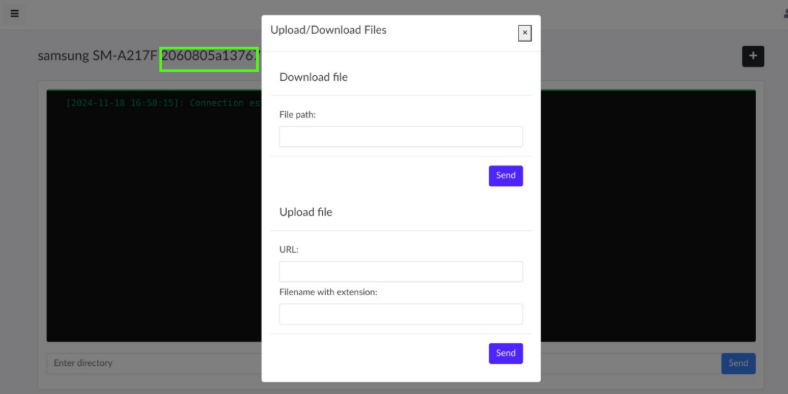788x394 pixels.
Task: Click Send under Upload file
Action: coord(506,353)
